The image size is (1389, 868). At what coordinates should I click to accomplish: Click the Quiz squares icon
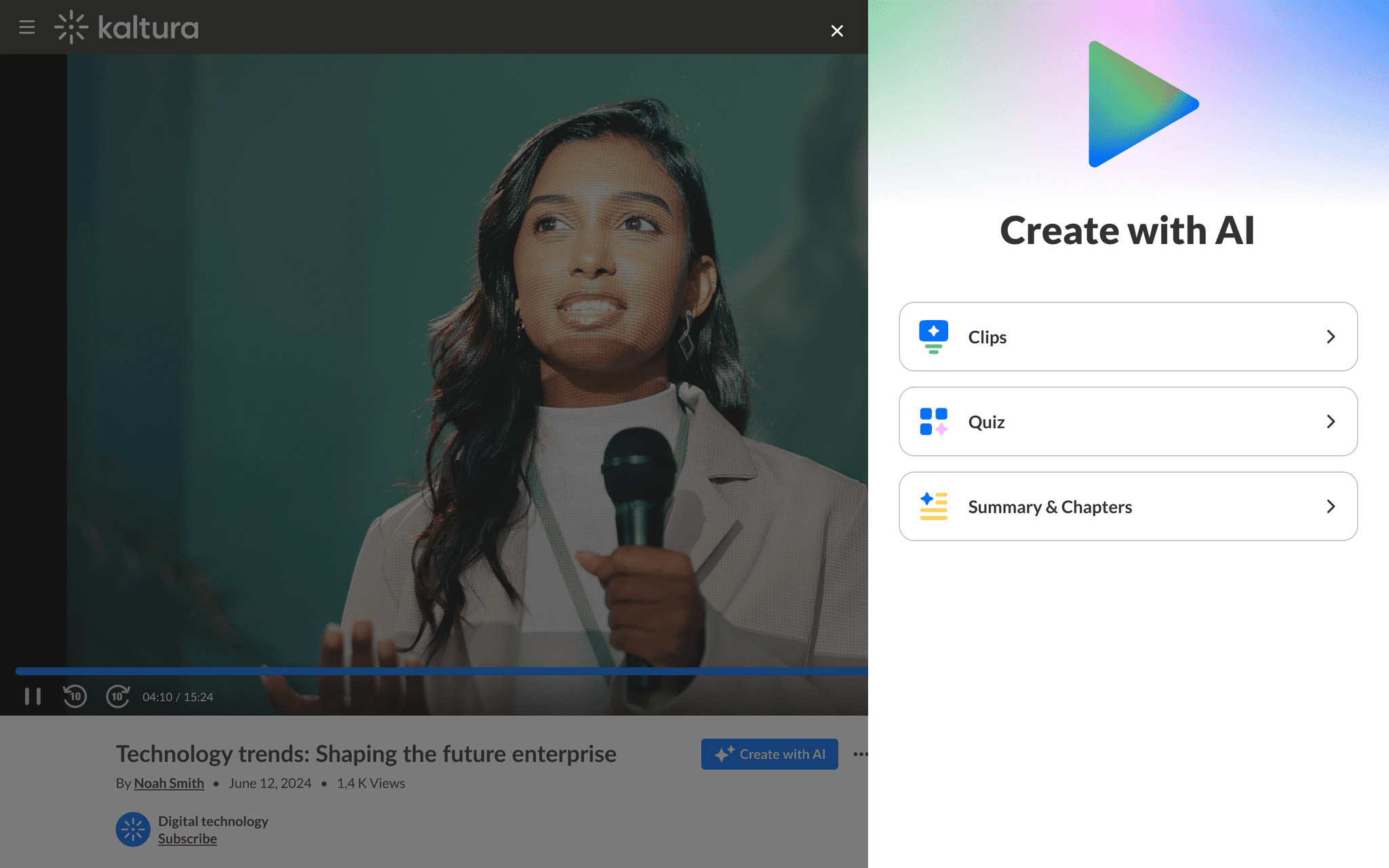[933, 421]
